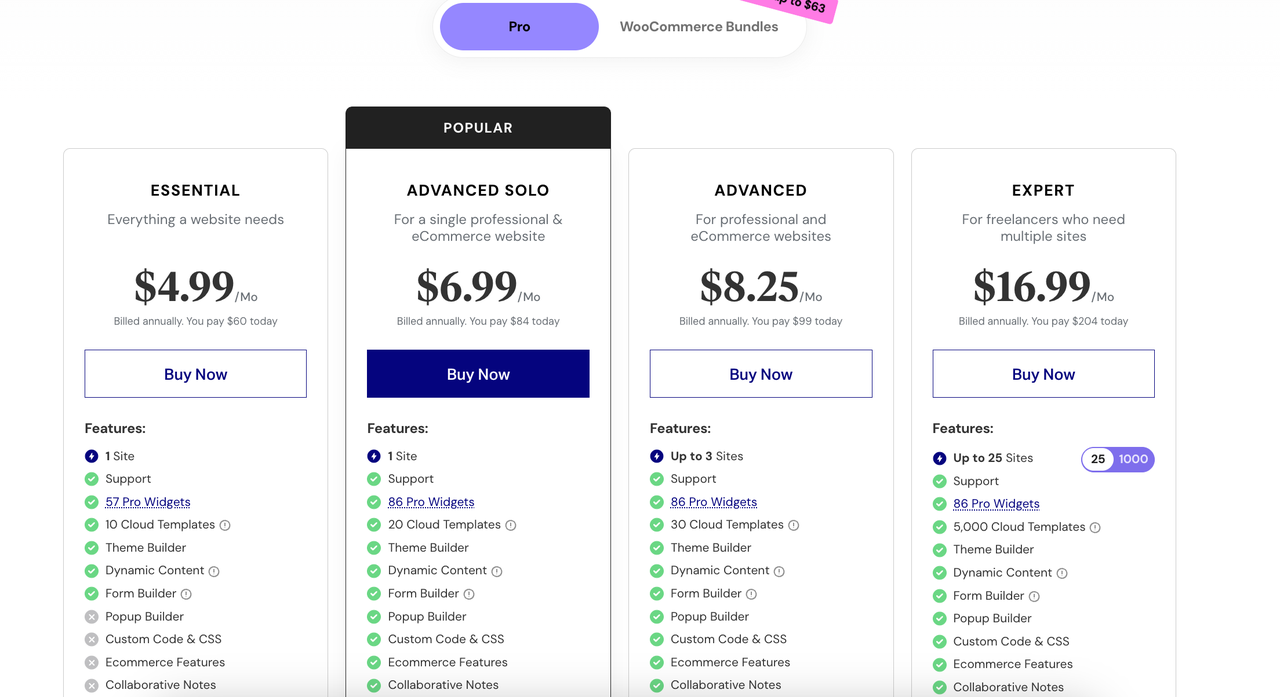Click info icon beside 5,000 Cloud Templates
Image resolution: width=1280 pixels, height=697 pixels.
[x=1095, y=527]
